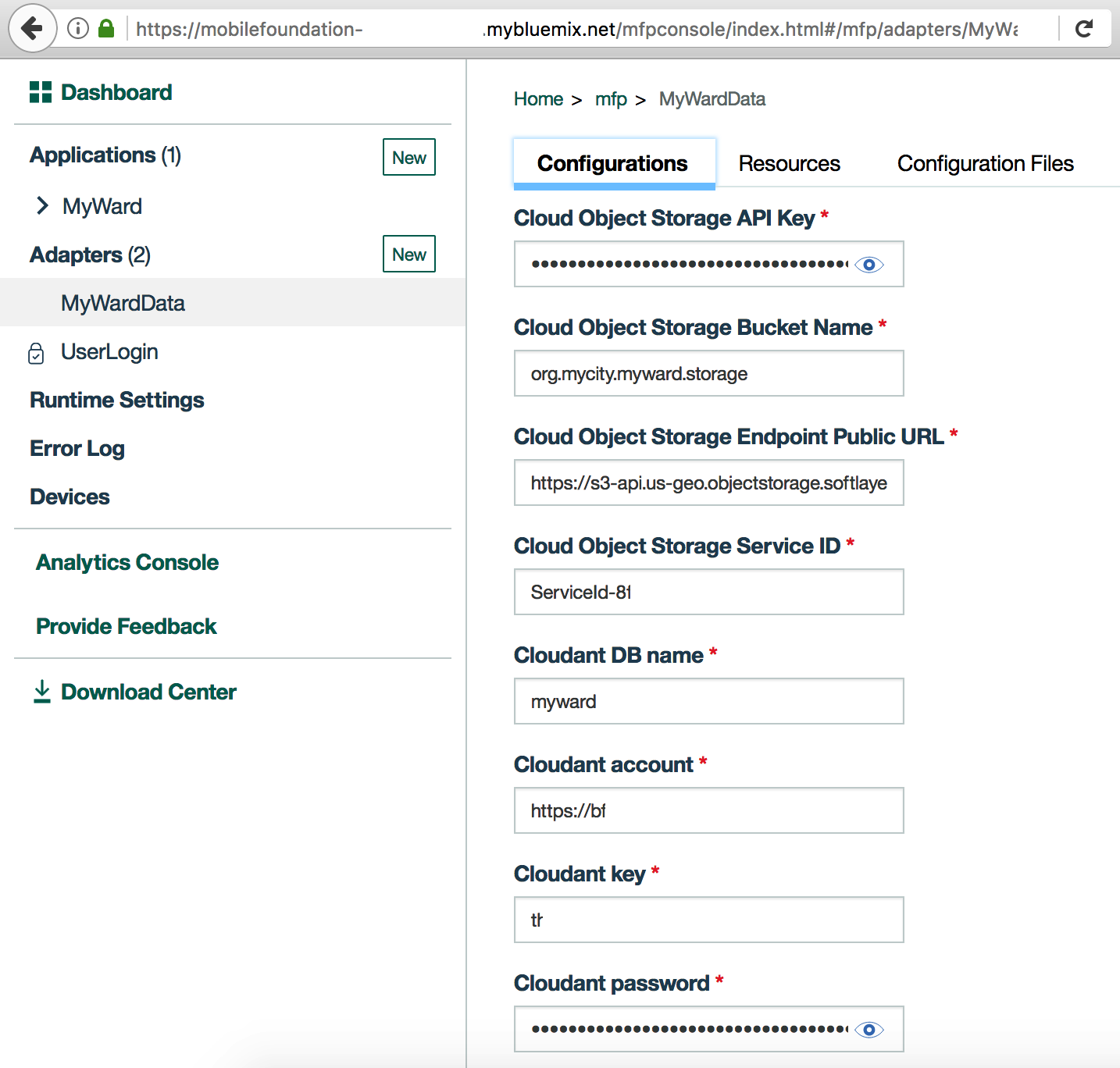
Task: Expand the MyWard application entry
Action: [x=42, y=205]
